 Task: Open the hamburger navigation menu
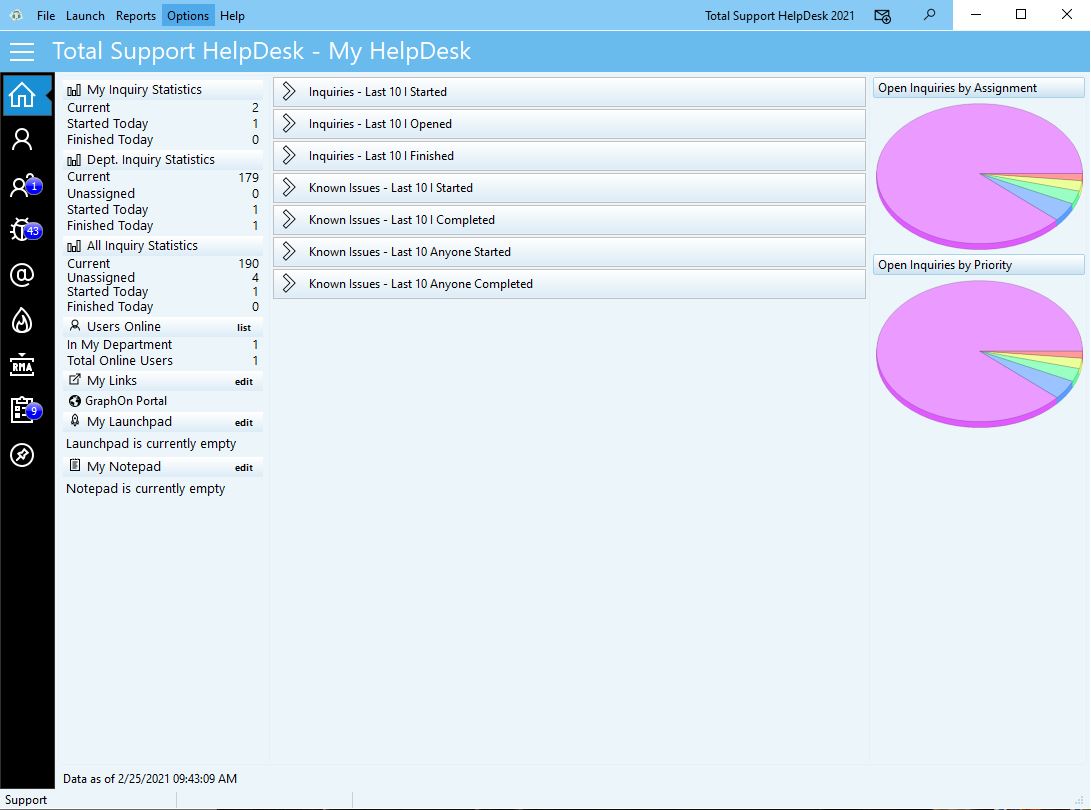click(22, 51)
